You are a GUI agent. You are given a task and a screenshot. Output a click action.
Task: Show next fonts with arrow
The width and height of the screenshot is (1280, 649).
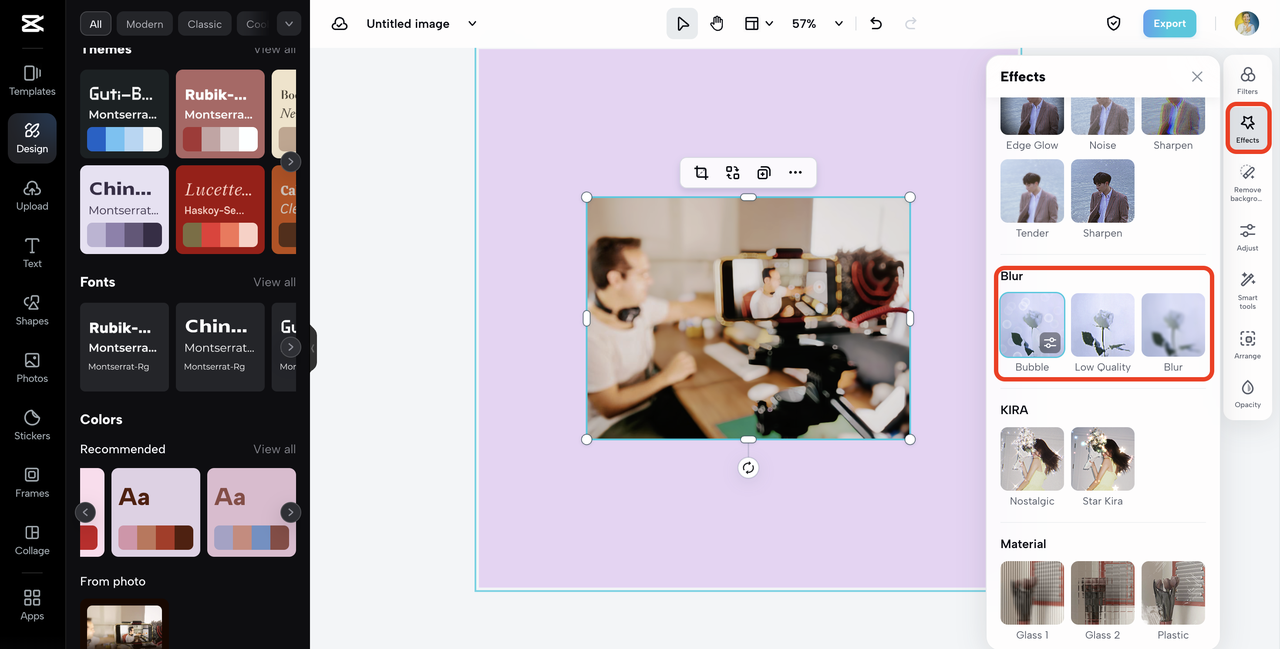290,347
